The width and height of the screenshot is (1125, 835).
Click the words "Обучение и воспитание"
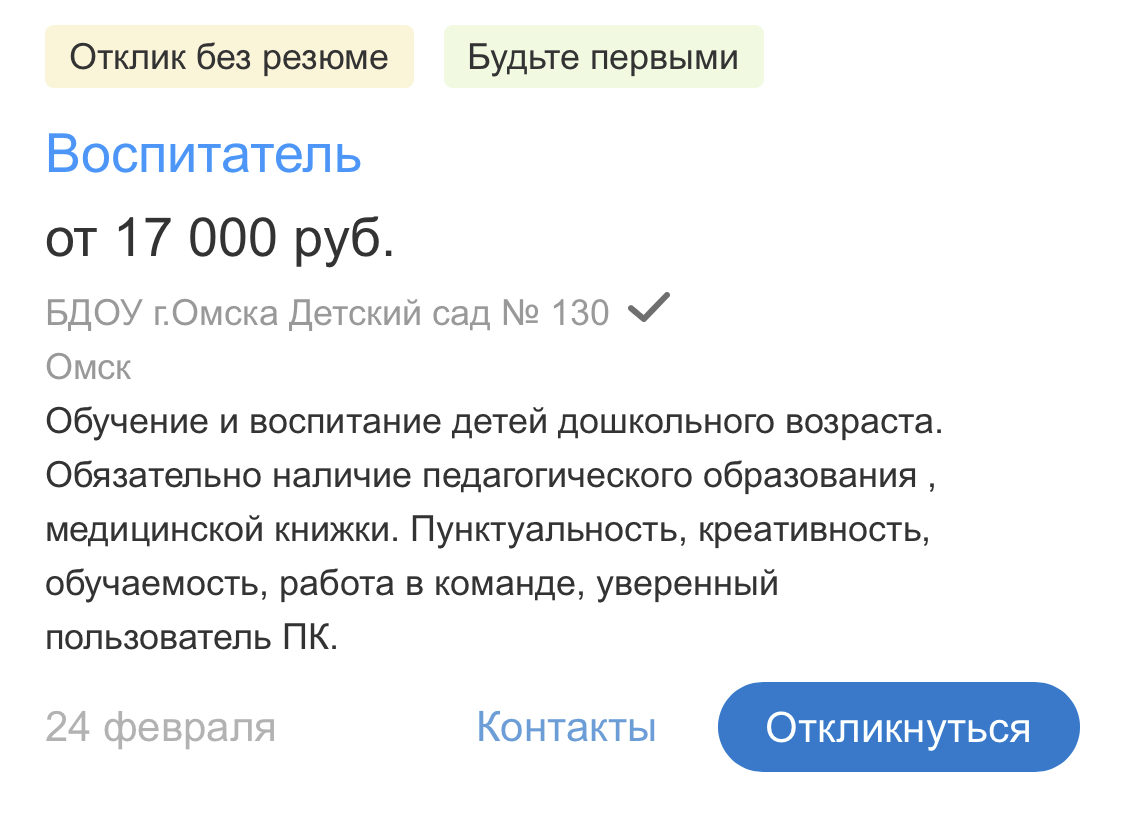click(x=240, y=421)
